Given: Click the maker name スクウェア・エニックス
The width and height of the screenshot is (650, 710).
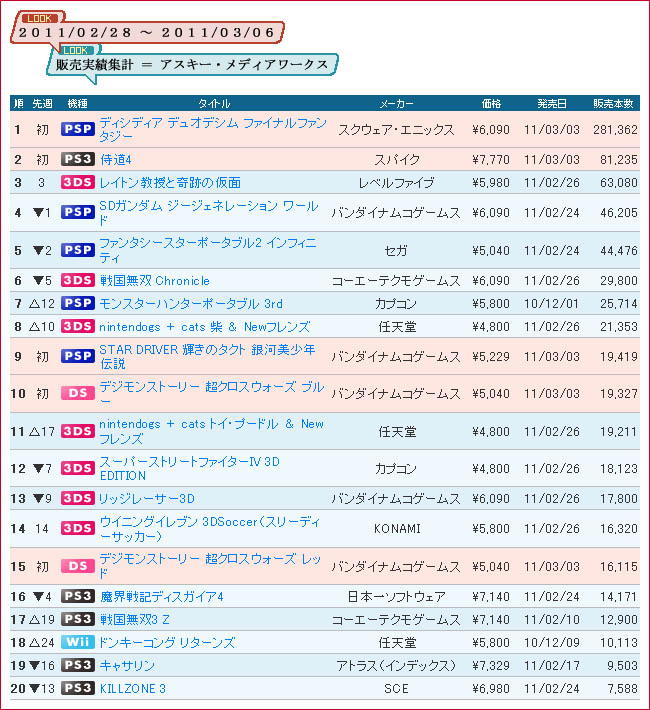Looking at the screenshot, I should coord(396,130).
